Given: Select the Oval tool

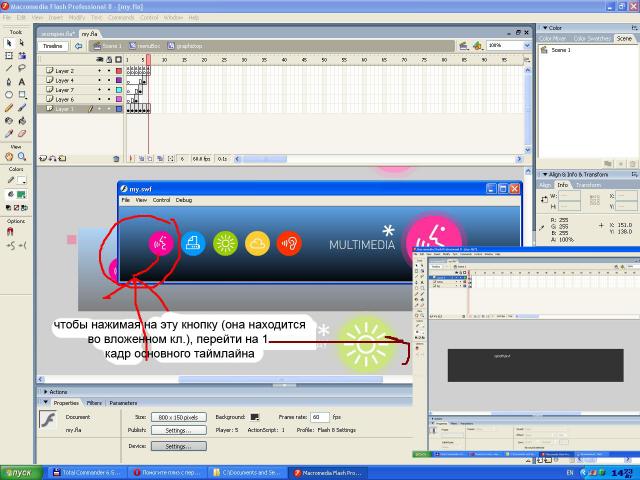Looking at the screenshot, I should point(9,95).
